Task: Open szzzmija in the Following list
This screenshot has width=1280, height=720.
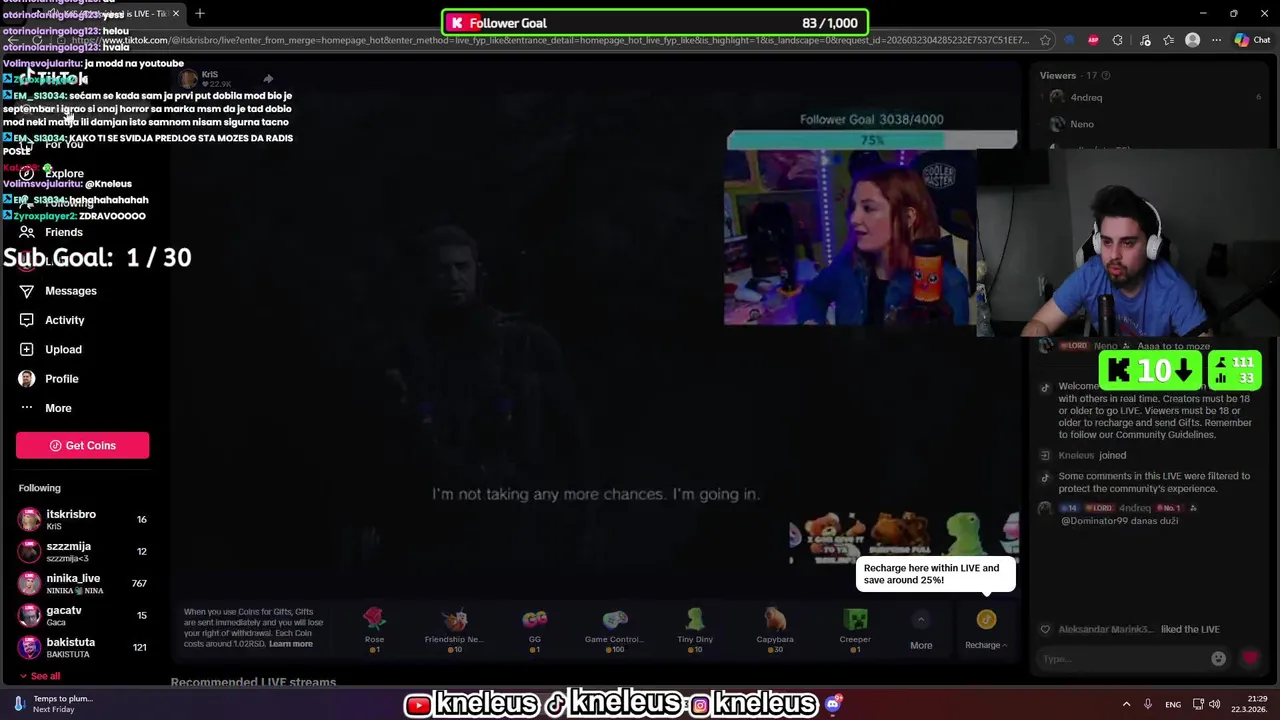Action: (82, 551)
